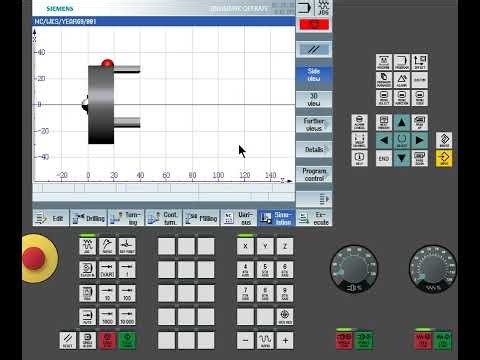Click the Execute softkey
The width and height of the screenshot is (480, 360).
pyautogui.click(x=314, y=218)
